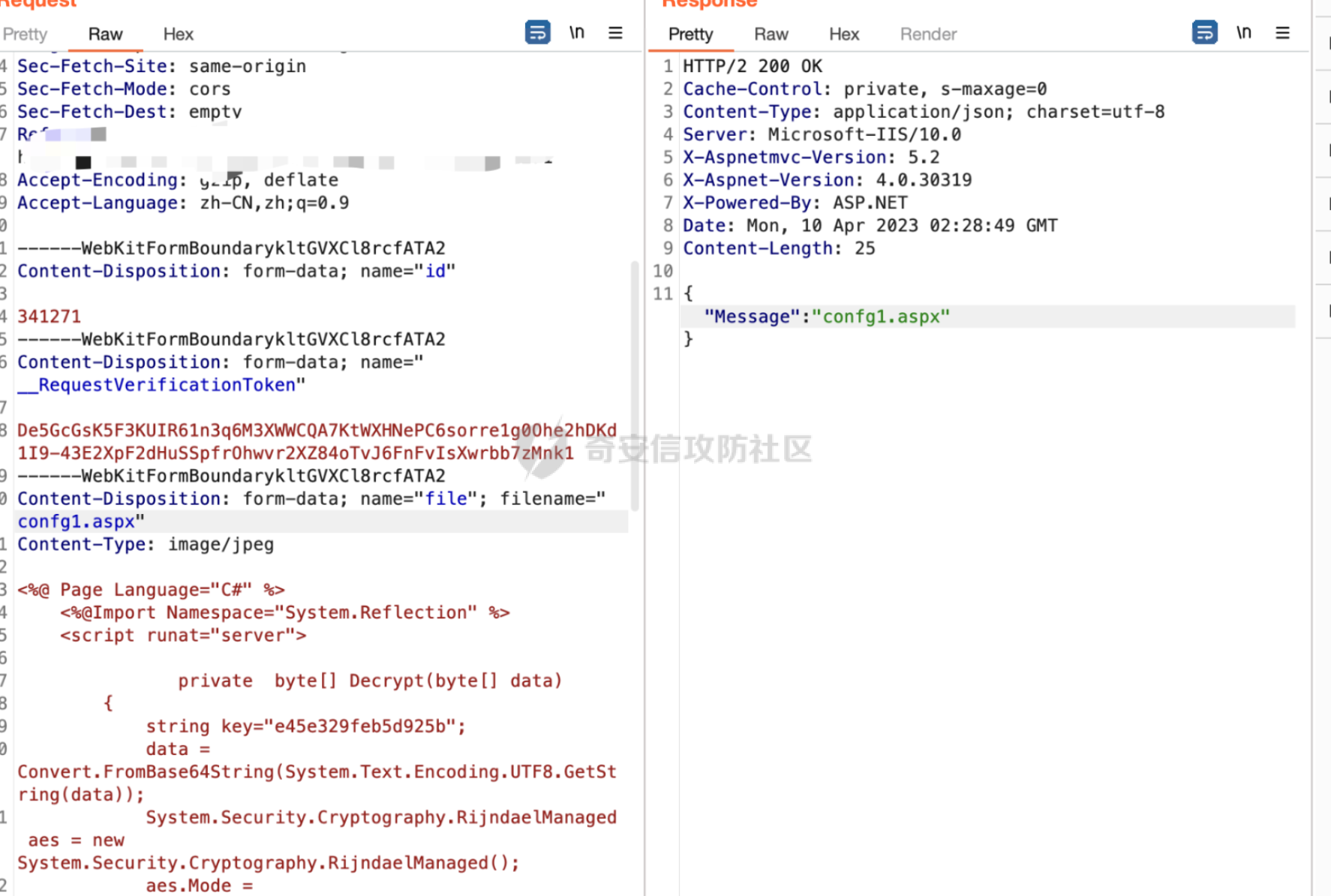Click the "<%@ Page Language="C#" %>" line
Viewport: 1331px width, 896px height.
click(x=151, y=590)
